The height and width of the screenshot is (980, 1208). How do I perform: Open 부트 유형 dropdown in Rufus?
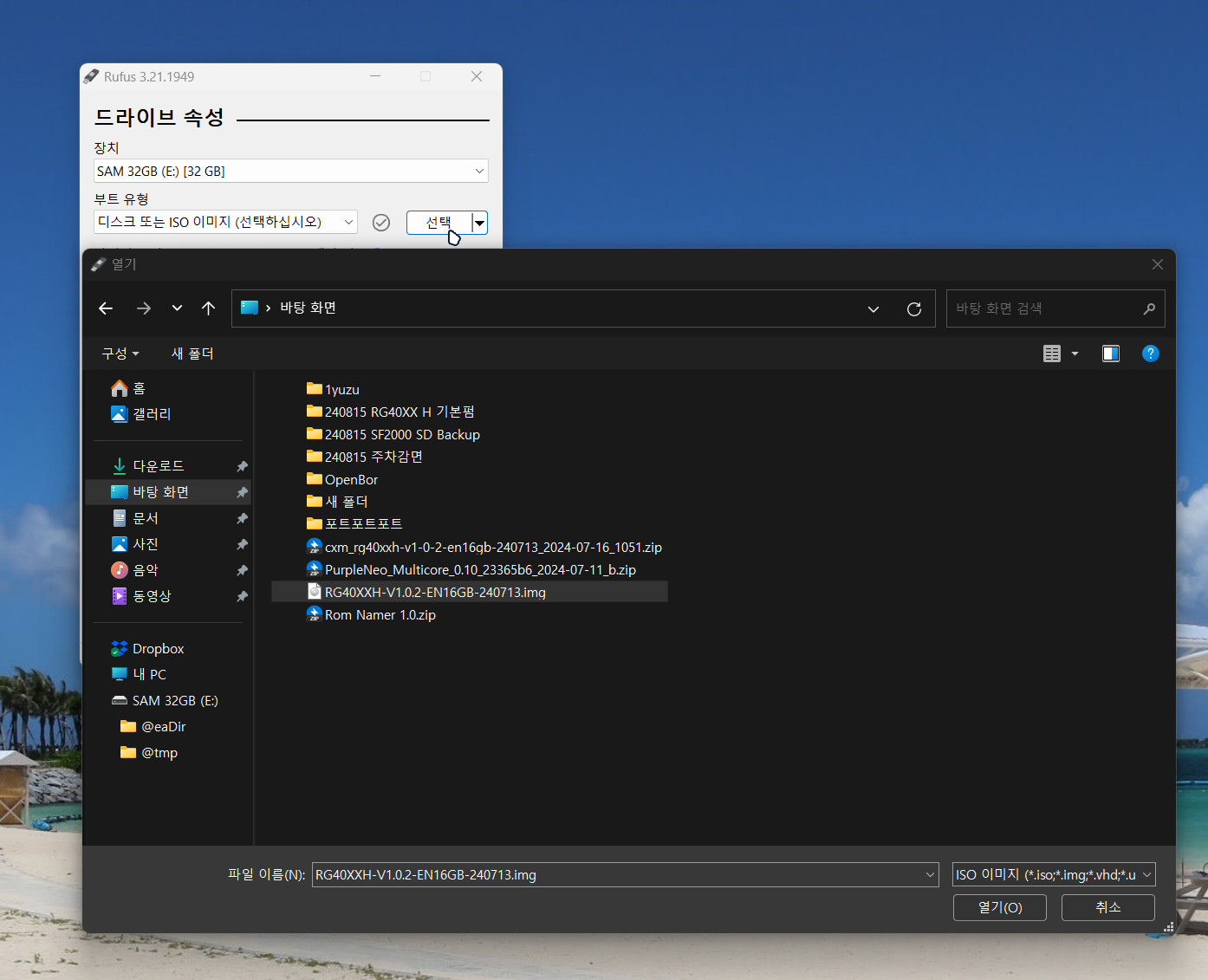click(225, 222)
